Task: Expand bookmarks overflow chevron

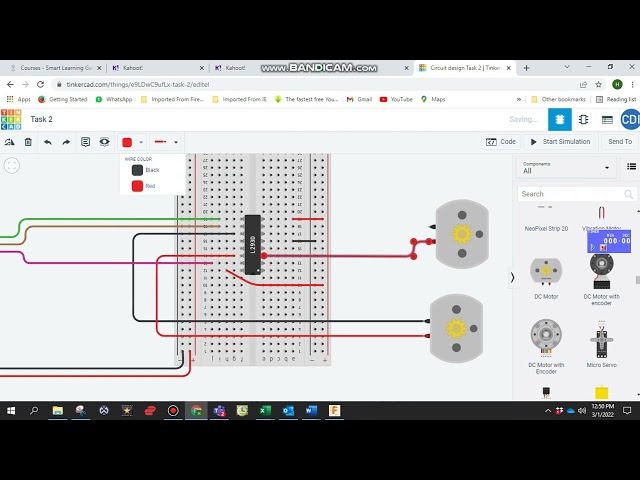Action: 519,99
